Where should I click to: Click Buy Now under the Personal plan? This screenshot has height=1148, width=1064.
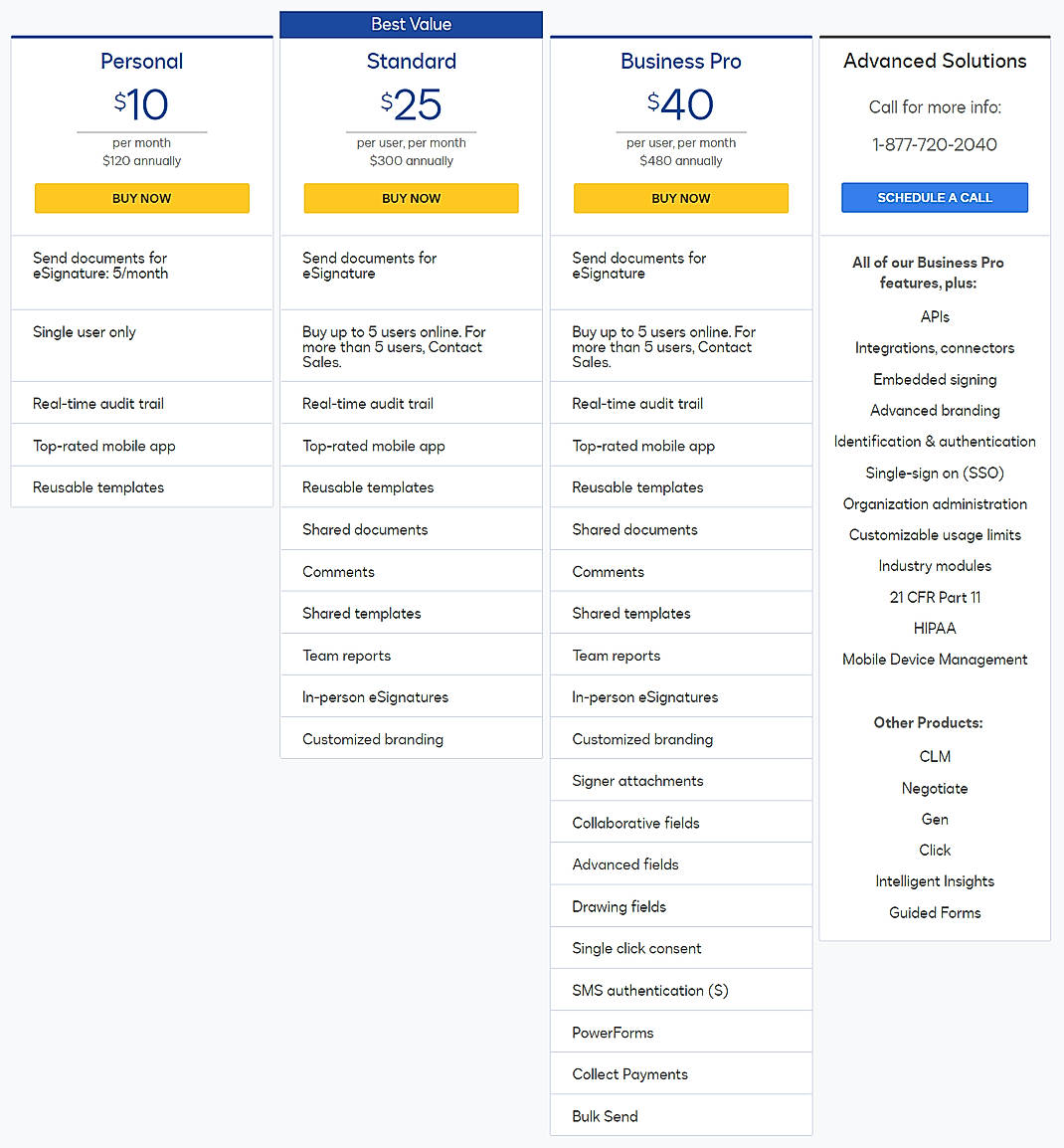(x=141, y=198)
